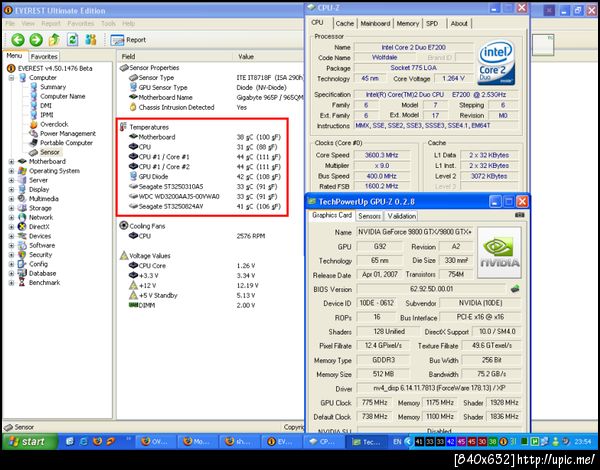Viewport: 600px width, 470px height.
Task: Click the Field column header
Action: (174, 57)
